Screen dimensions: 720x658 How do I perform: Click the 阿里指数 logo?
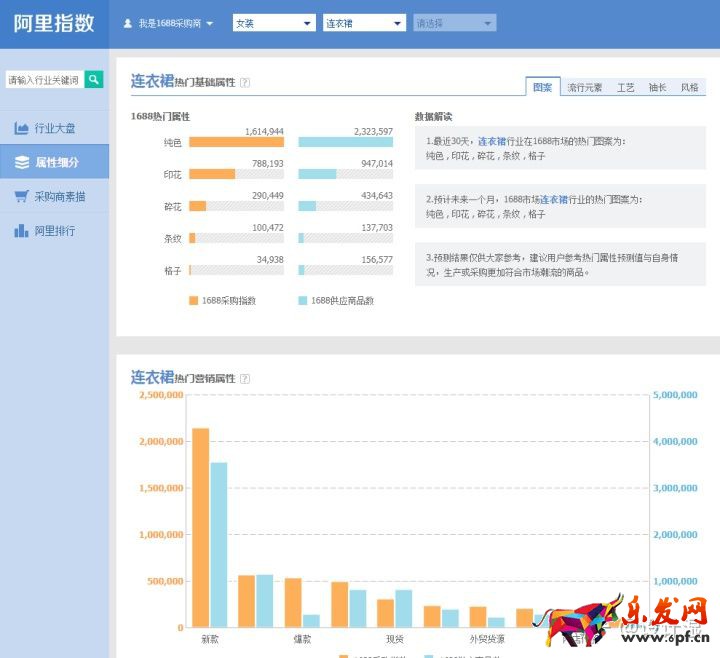[54, 23]
